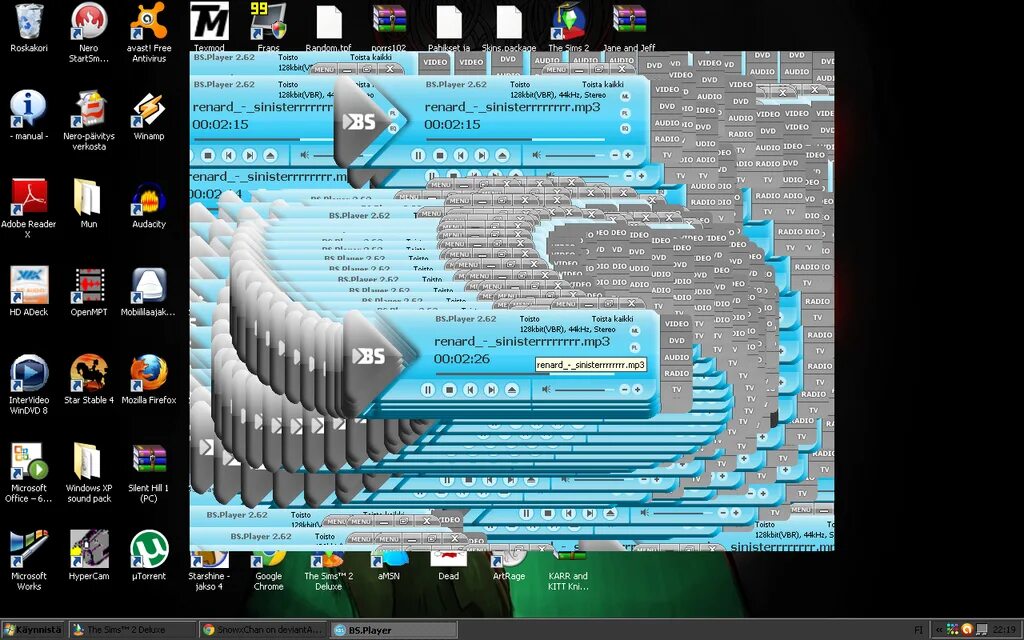
Task: Launch Mozilla Firefox from desktop
Action: [149, 379]
